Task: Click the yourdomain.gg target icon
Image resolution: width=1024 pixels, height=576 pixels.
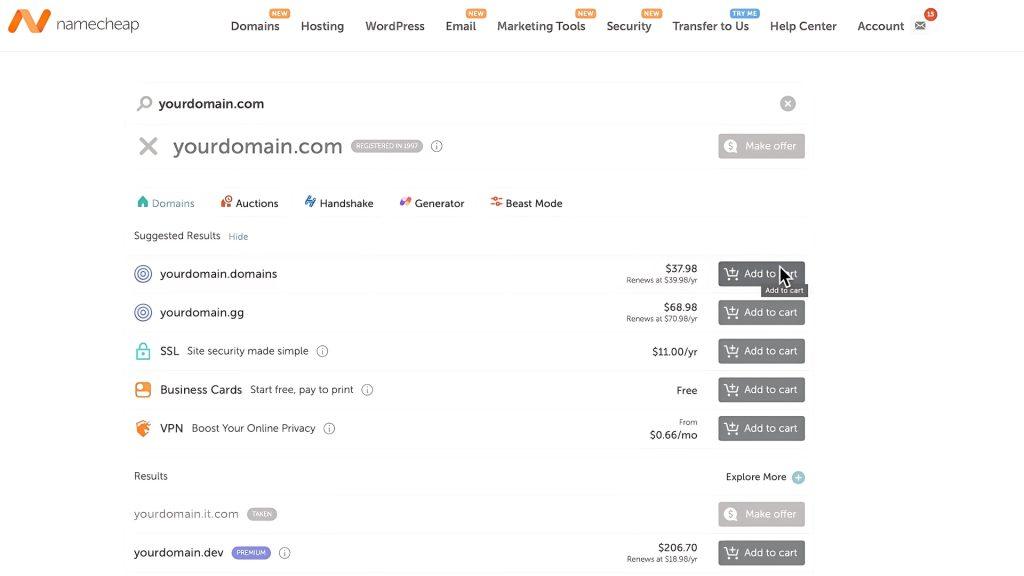Action: click(143, 312)
